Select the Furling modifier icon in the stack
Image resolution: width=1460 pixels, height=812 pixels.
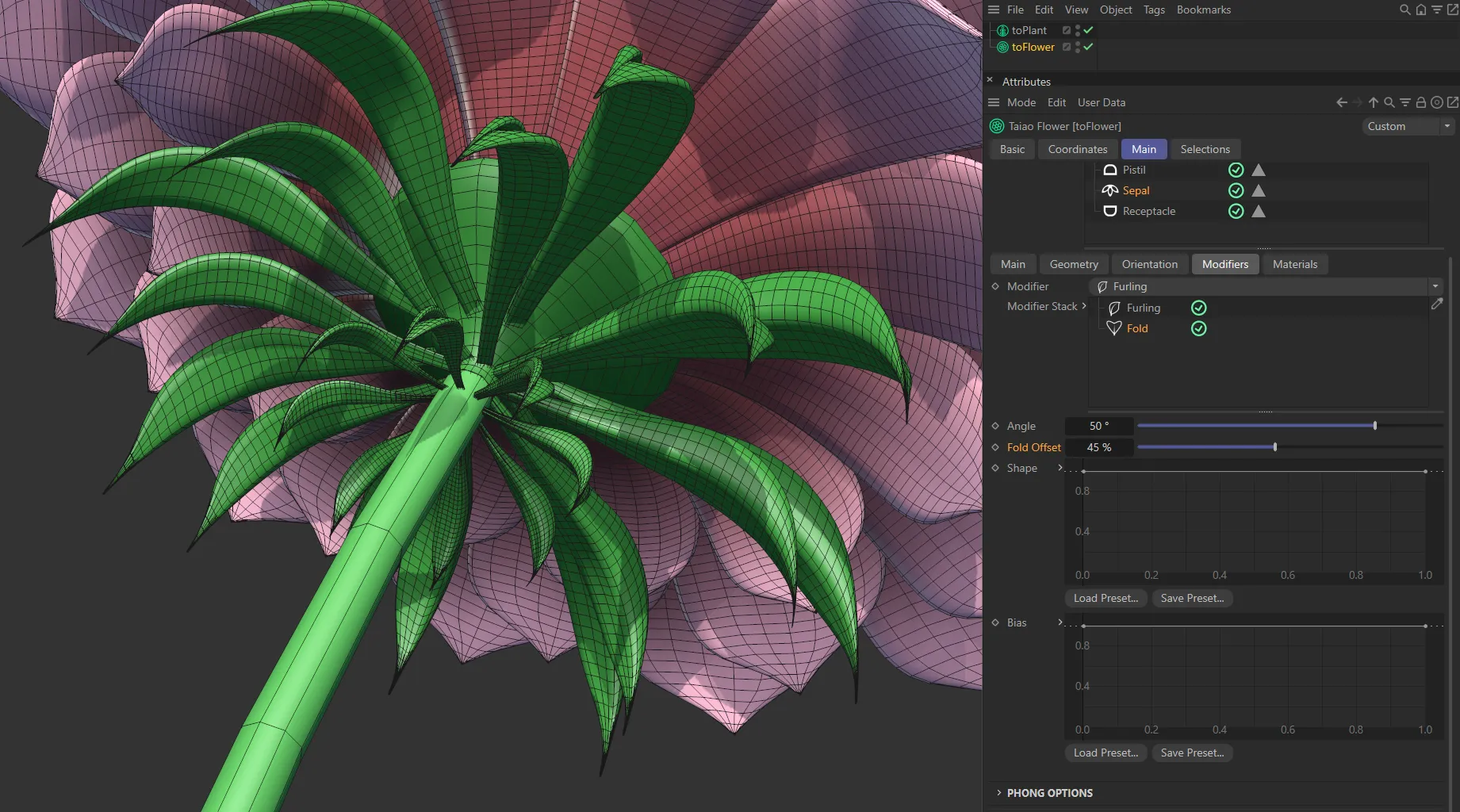(x=1113, y=308)
